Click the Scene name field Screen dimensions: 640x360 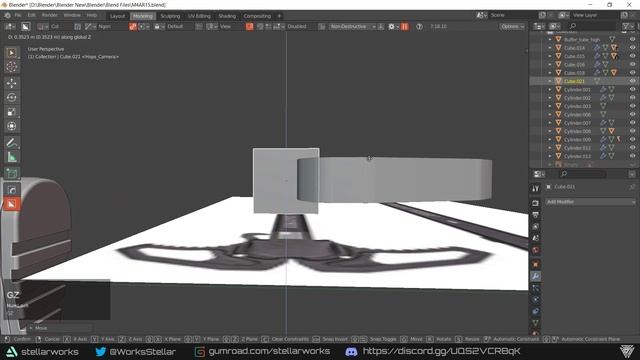point(513,16)
